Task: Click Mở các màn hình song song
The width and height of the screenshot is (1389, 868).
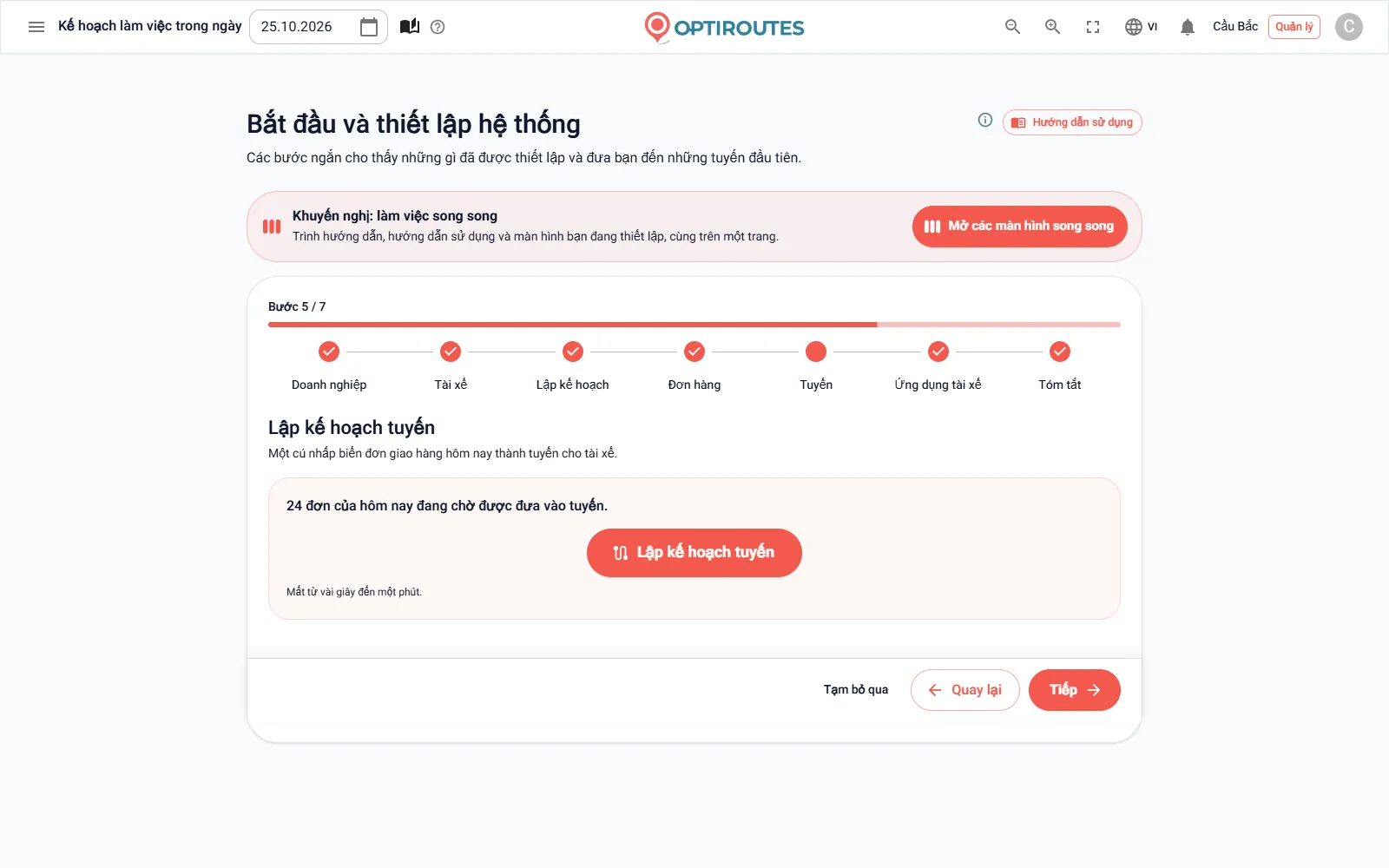Action: pyautogui.click(x=1019, y=227)
